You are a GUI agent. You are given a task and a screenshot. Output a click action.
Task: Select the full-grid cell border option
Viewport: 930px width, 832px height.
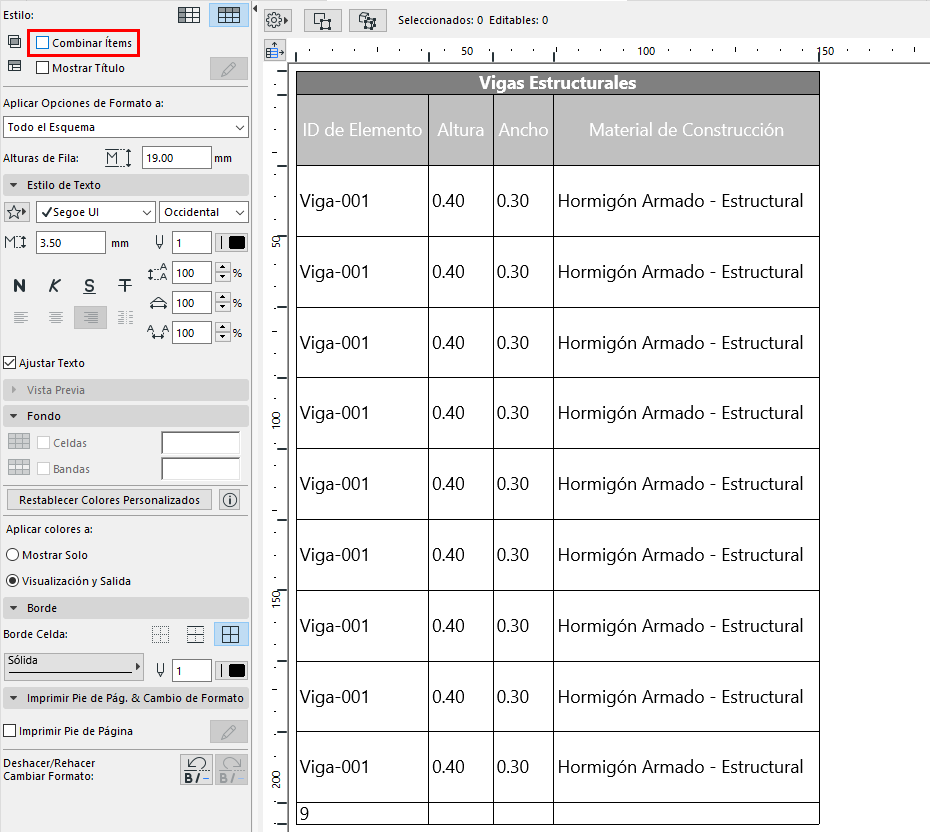coord(230,635)
